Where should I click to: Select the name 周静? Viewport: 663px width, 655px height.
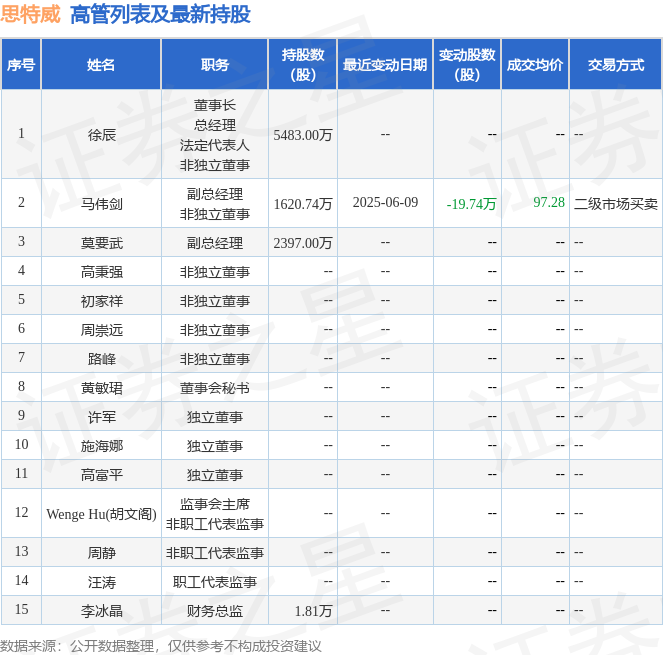click(x=101, y=553)
